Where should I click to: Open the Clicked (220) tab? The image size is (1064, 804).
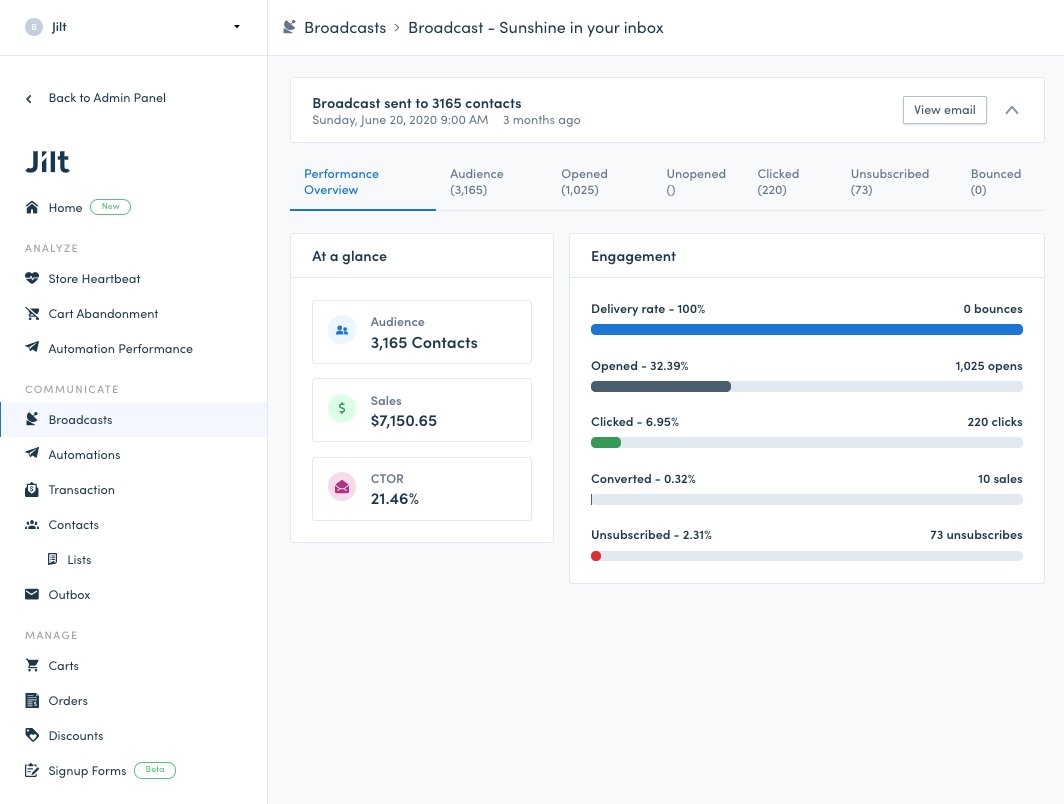[778, 182]
